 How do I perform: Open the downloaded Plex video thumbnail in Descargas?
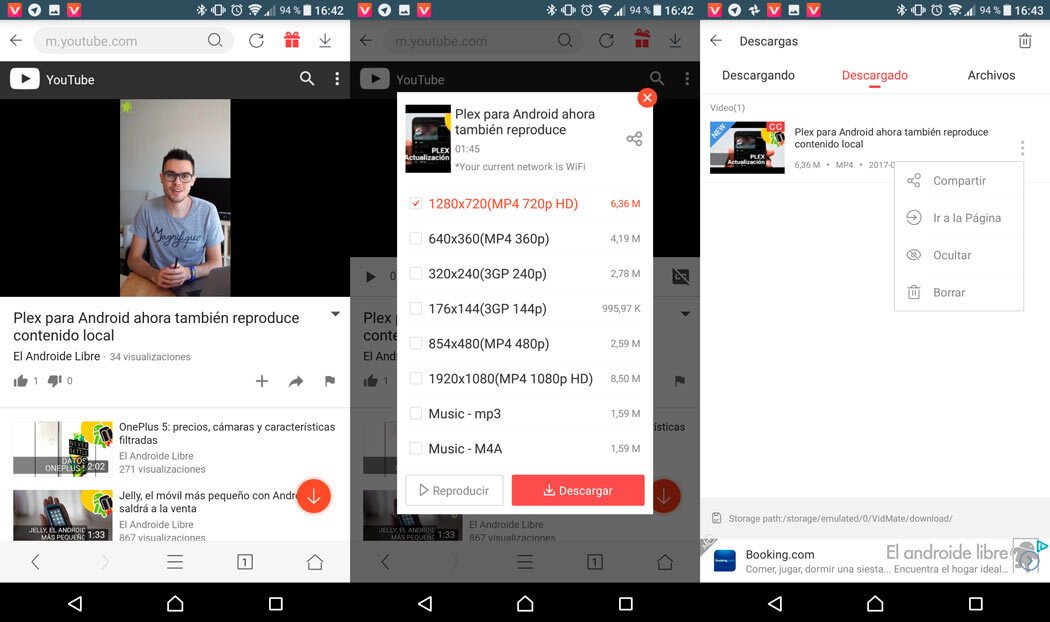[747, 147]
